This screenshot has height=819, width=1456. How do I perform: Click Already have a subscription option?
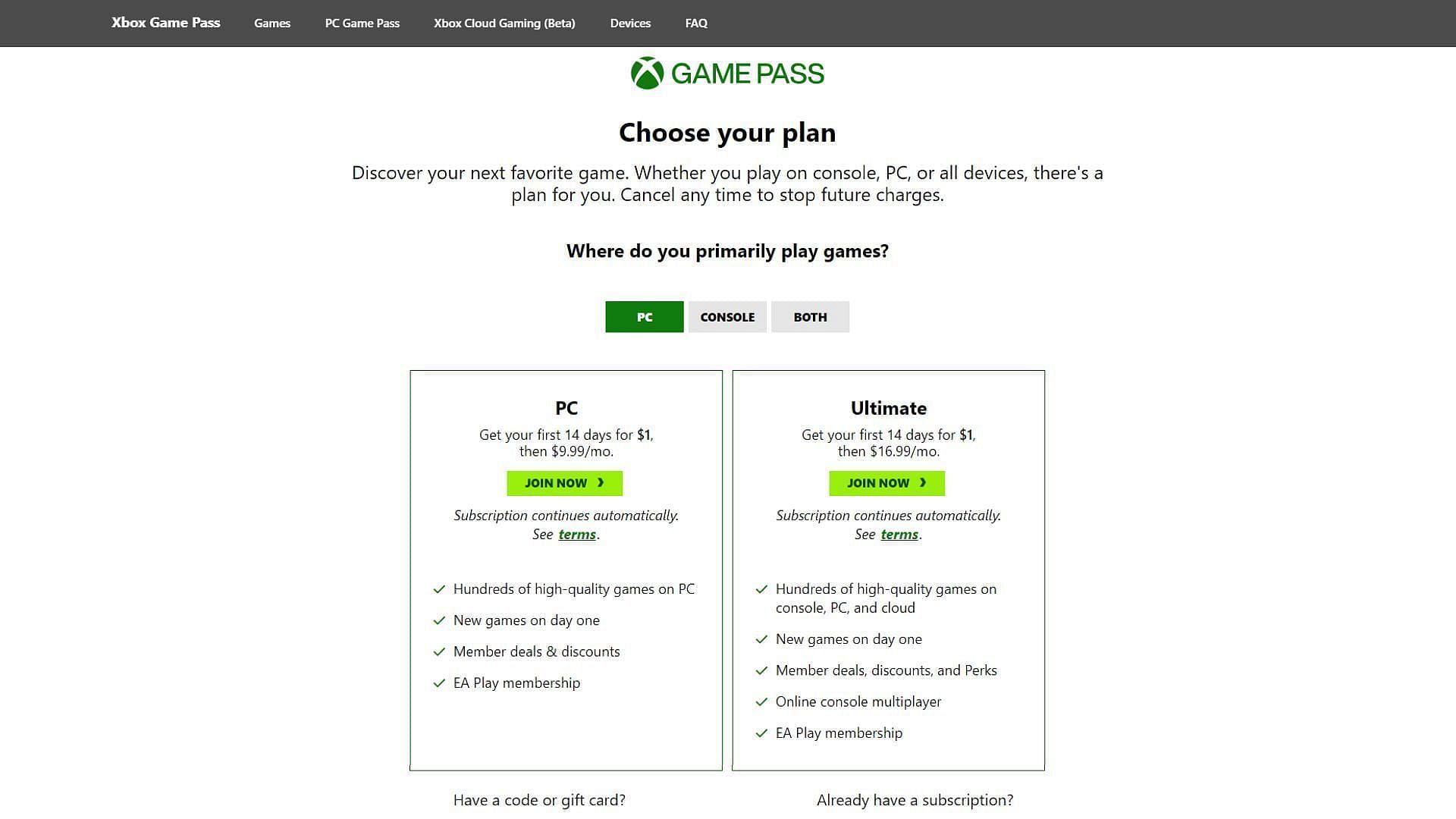coord(915,799)
